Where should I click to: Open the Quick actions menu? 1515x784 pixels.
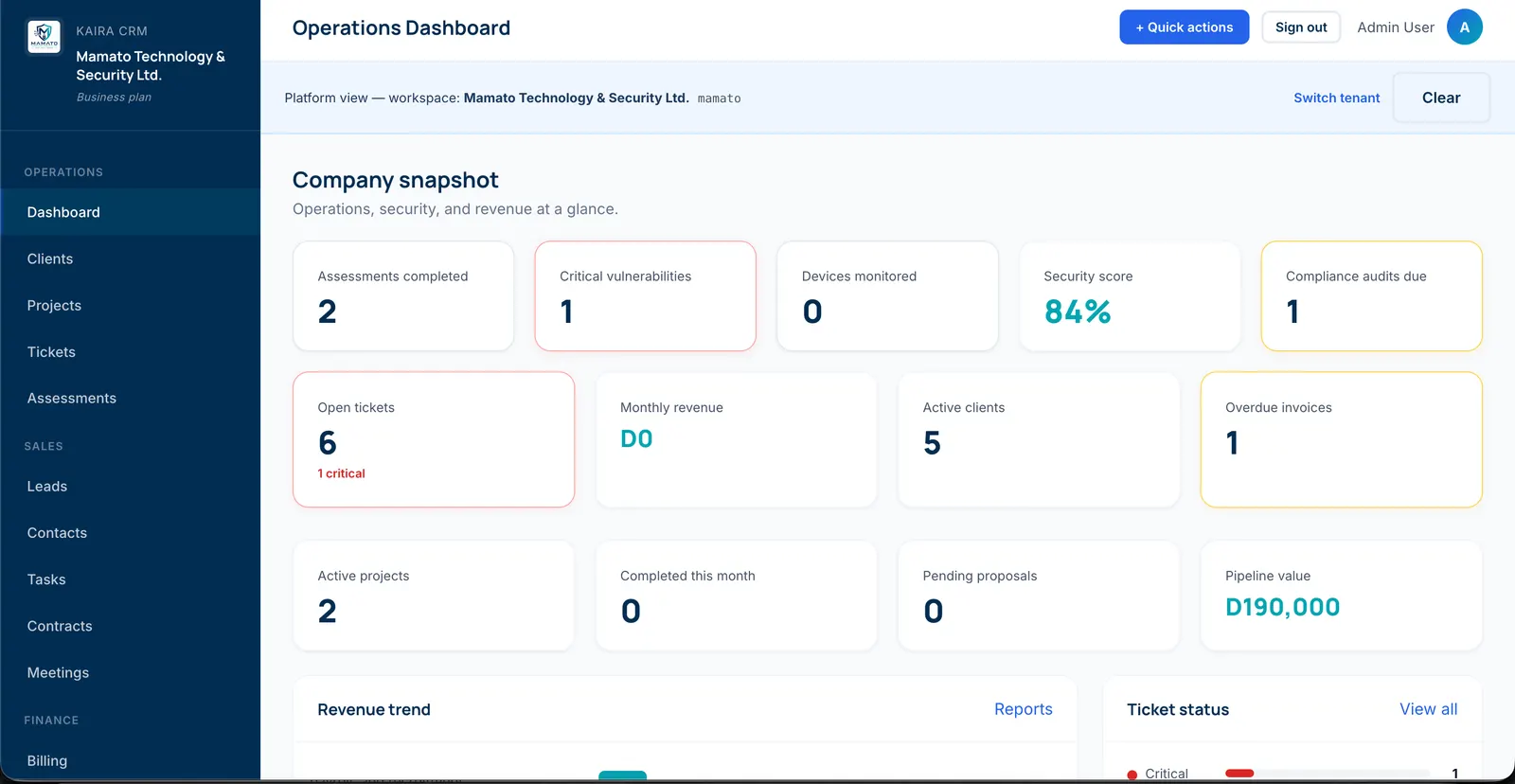pyautogui.click(x=1184, y=27)
